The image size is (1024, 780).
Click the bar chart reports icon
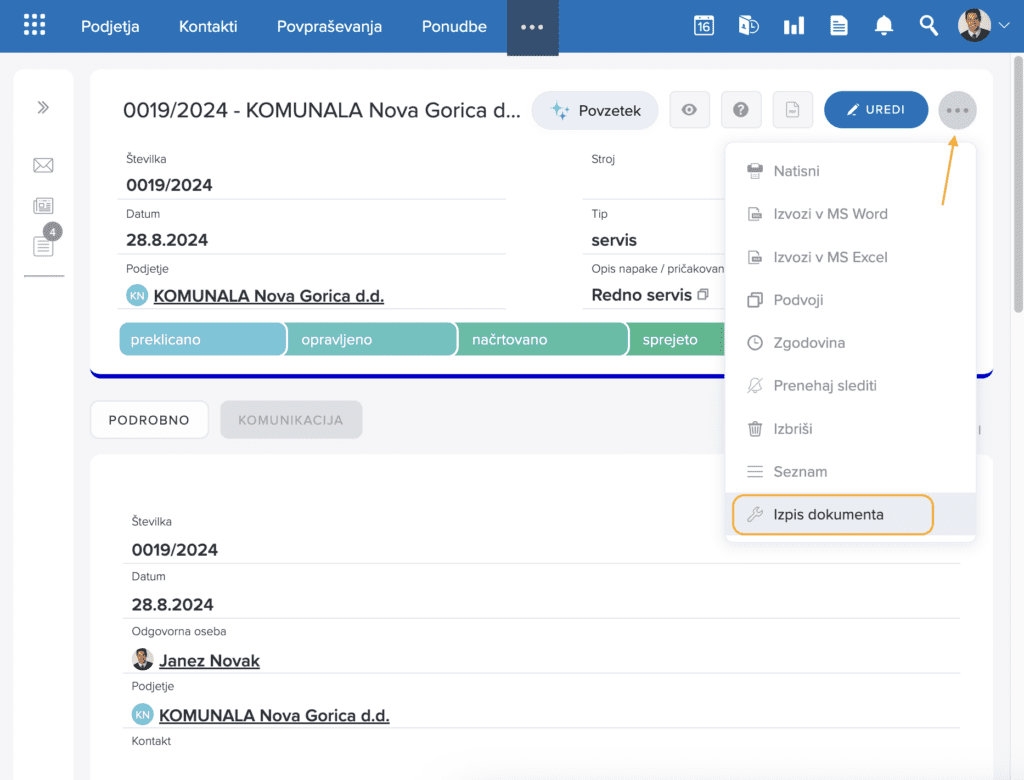click(x=793, y=26)
